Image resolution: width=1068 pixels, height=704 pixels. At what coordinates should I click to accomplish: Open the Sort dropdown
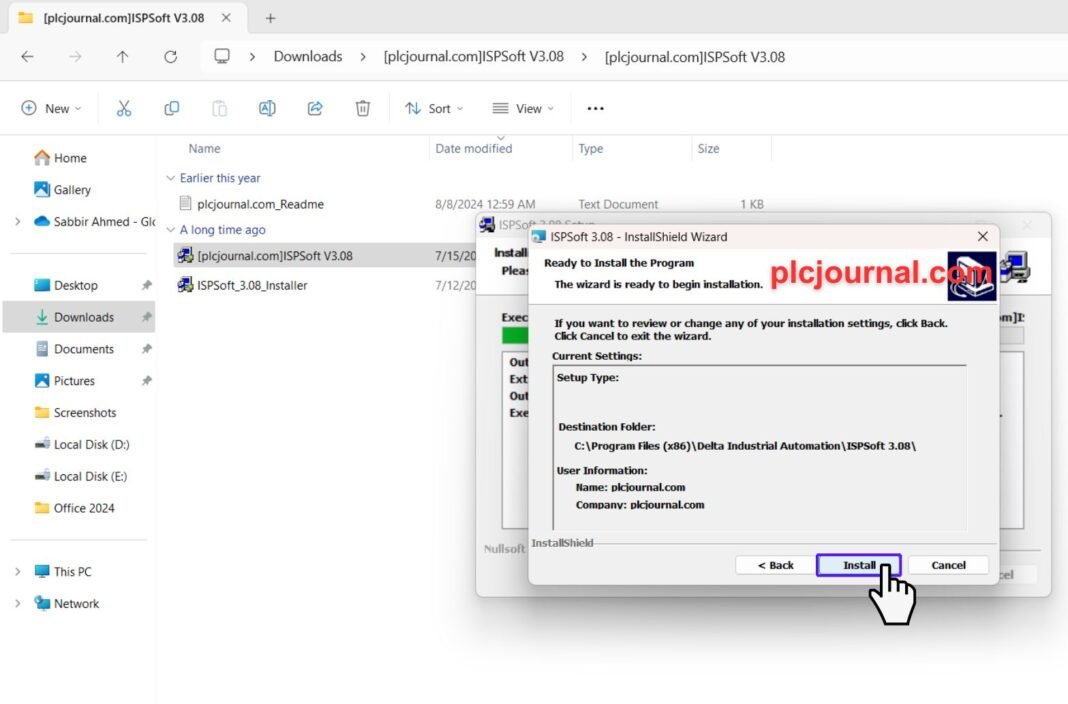pos(434,109)
